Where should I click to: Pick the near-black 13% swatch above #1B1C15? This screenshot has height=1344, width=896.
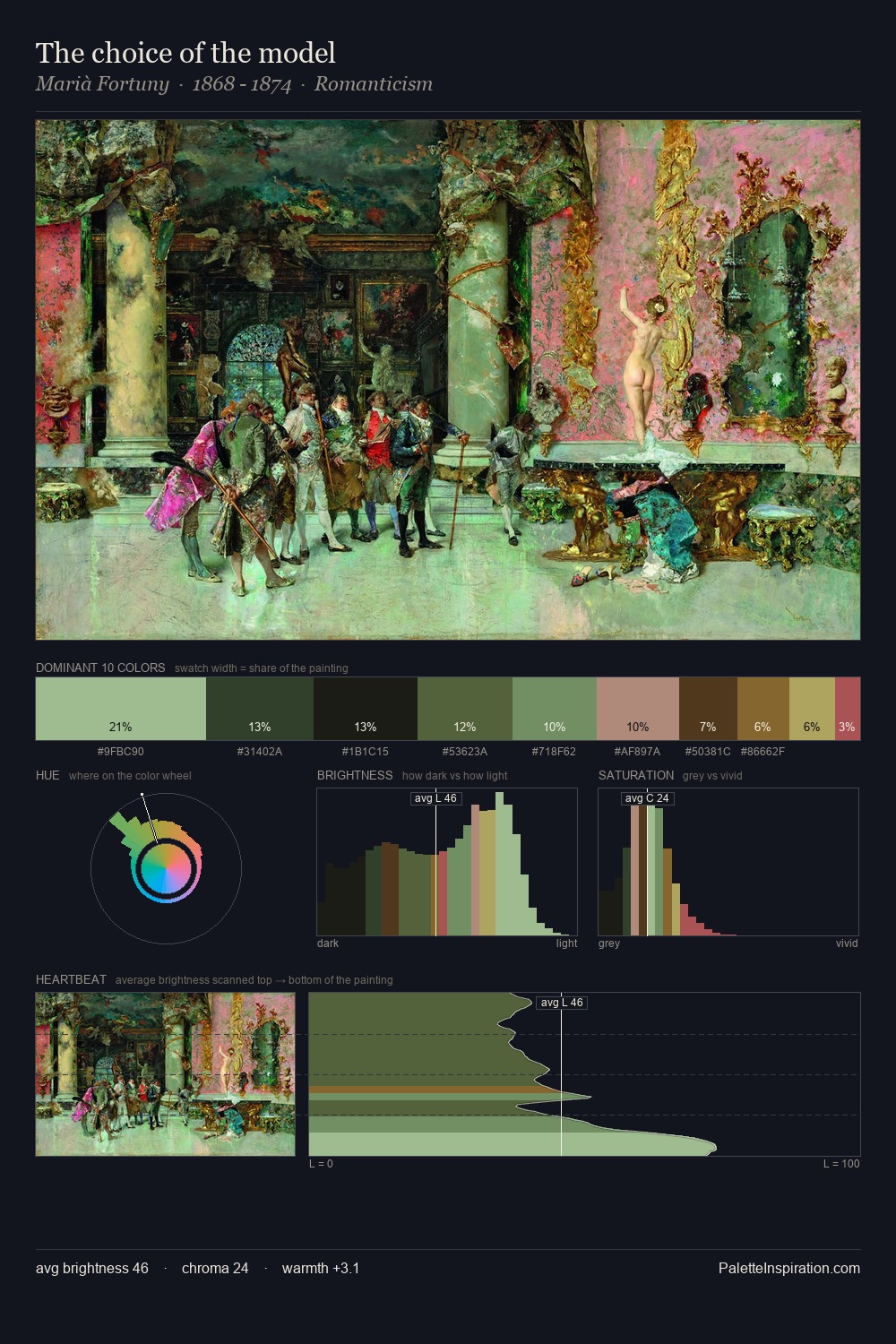coord(366,709)
